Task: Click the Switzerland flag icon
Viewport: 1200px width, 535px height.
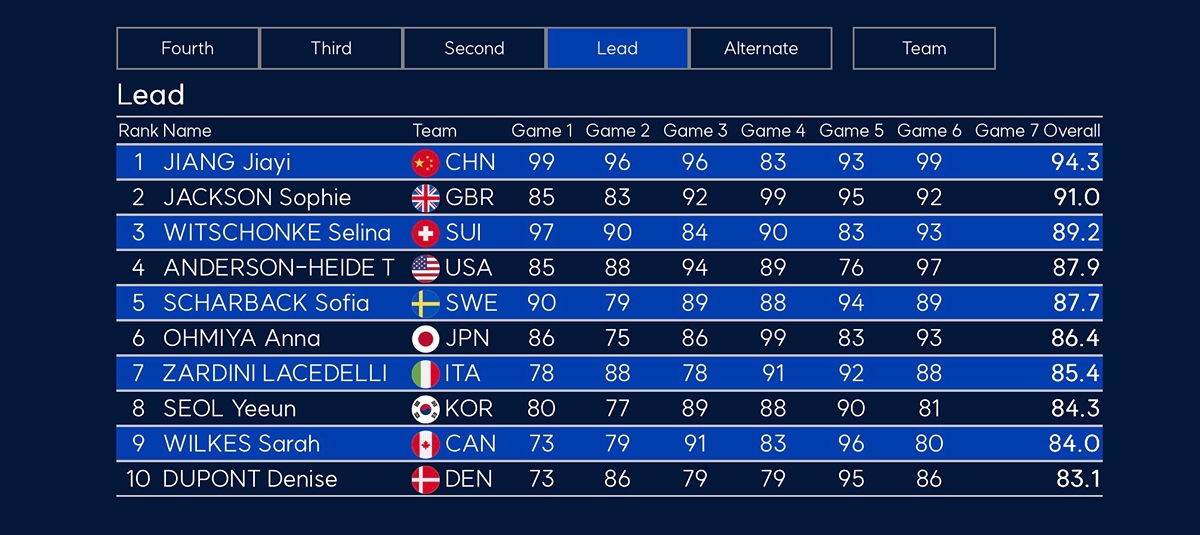Action: pos(426,233)
